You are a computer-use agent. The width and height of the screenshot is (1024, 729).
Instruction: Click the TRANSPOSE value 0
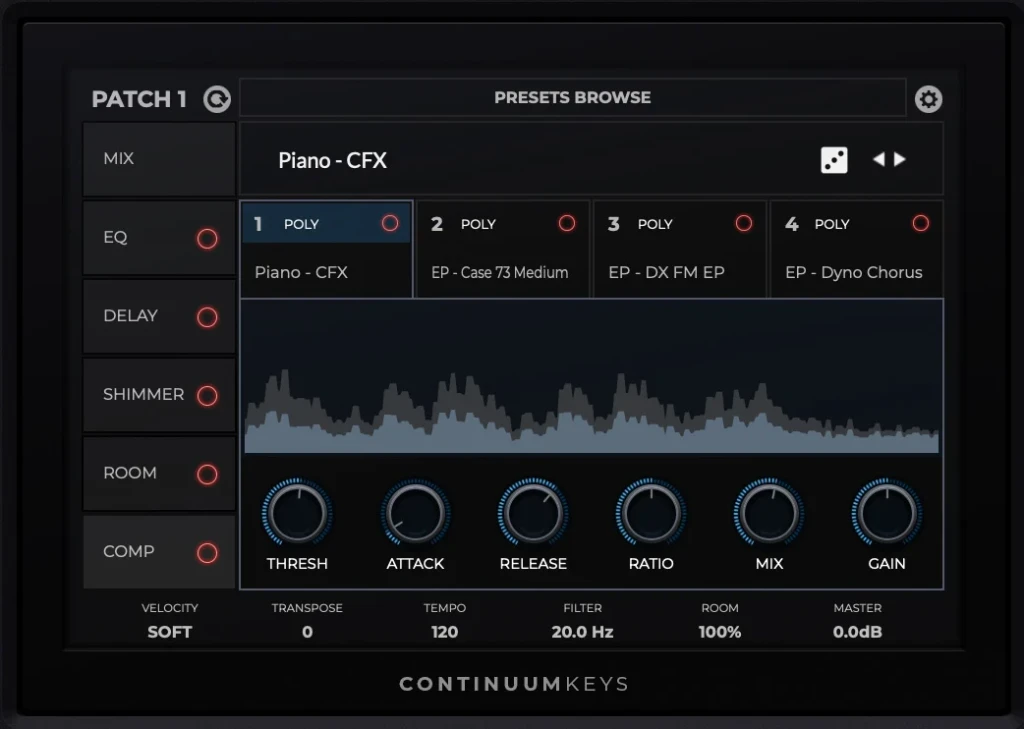click(x=307, y=632)
